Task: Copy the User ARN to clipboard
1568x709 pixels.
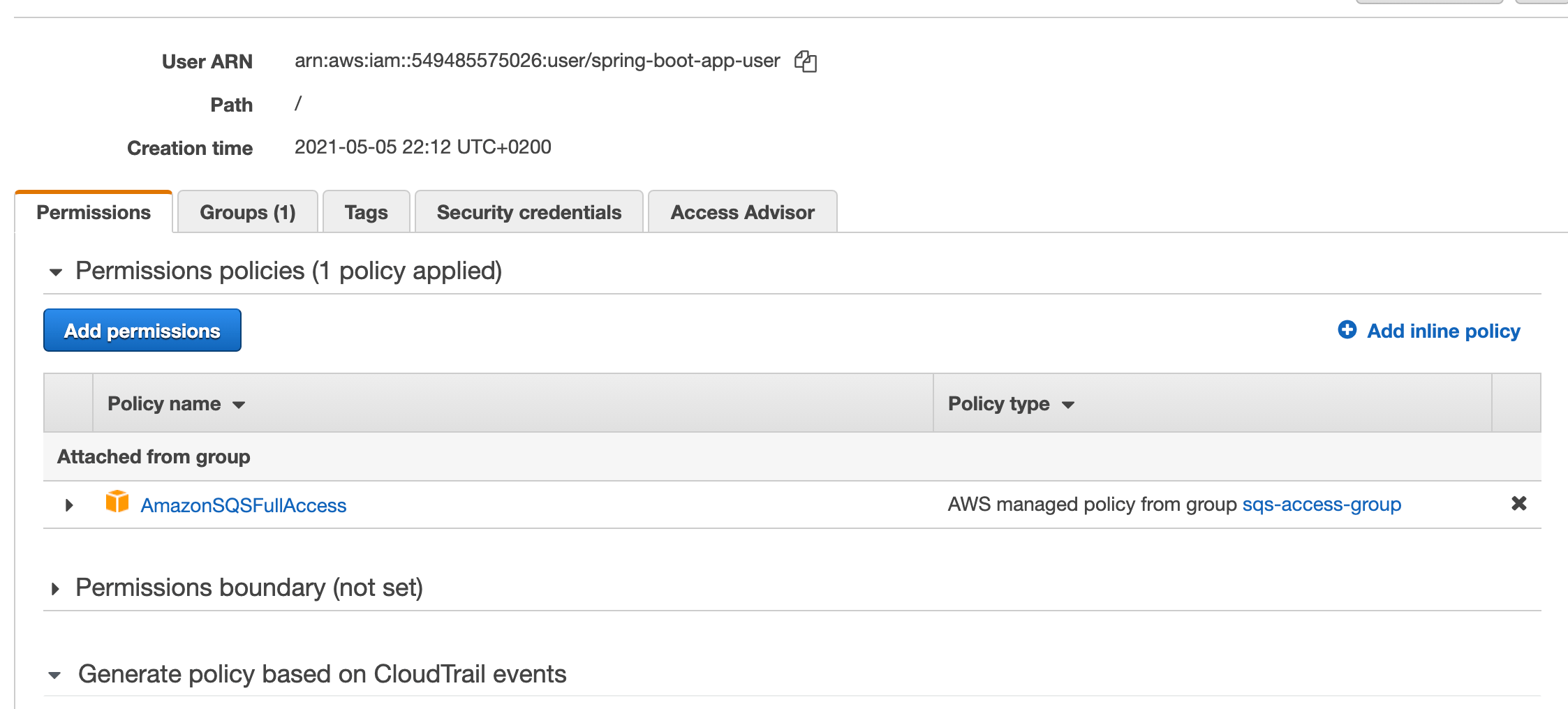Action: 806,61
